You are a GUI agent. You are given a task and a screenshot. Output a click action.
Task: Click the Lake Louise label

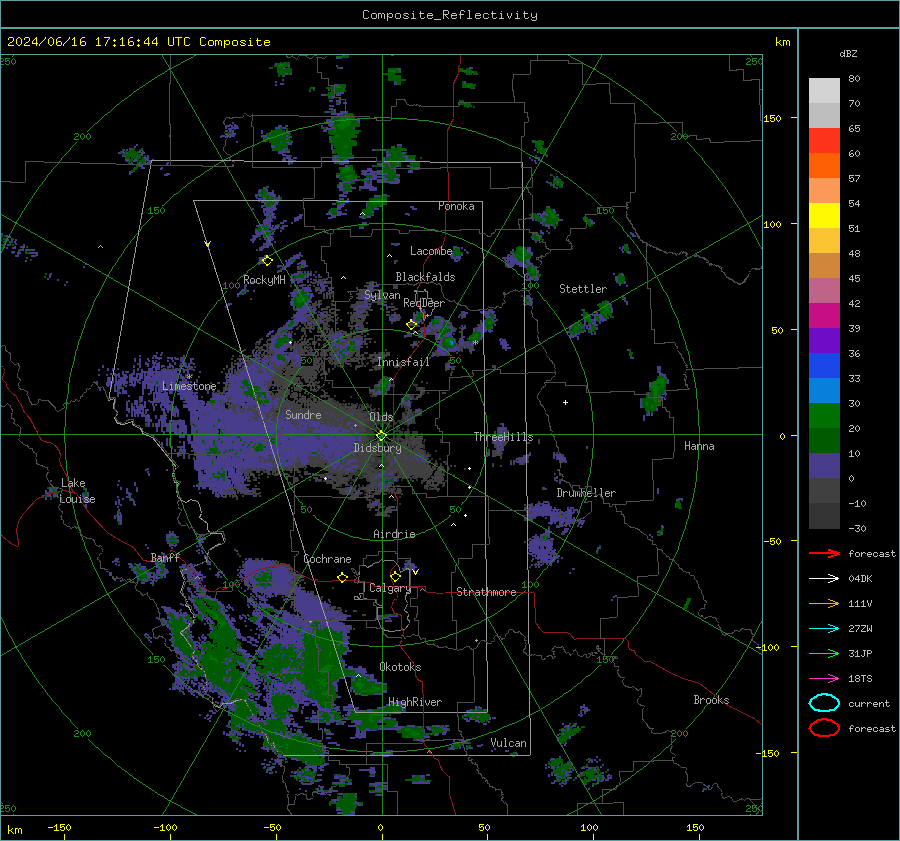[x=77, y=491]
